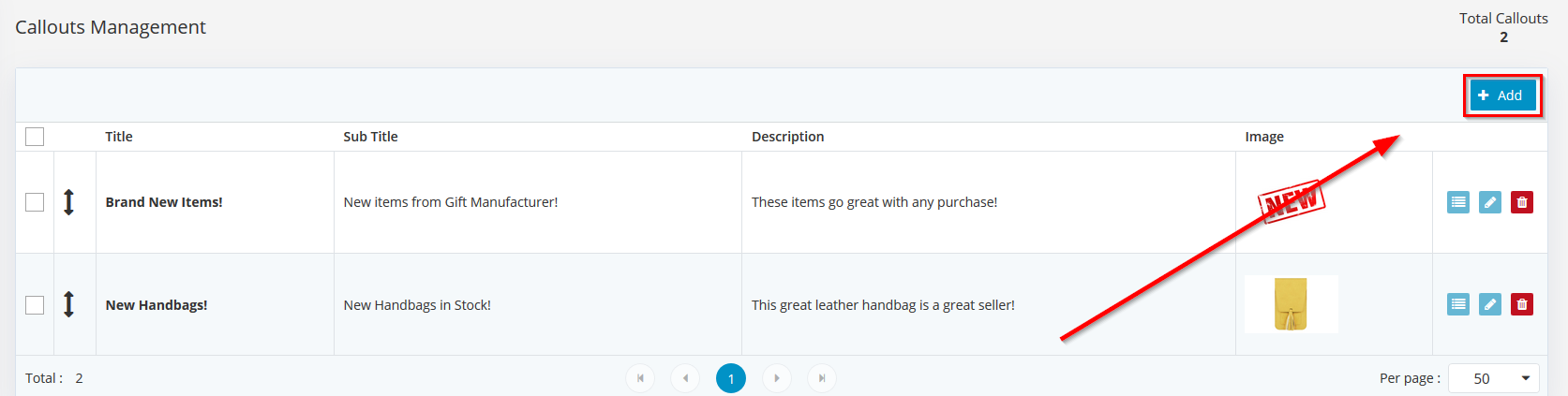Go to previous page in pagination
The height and width of the screenshot is (396, 1568).
click(x=685, y=378)
